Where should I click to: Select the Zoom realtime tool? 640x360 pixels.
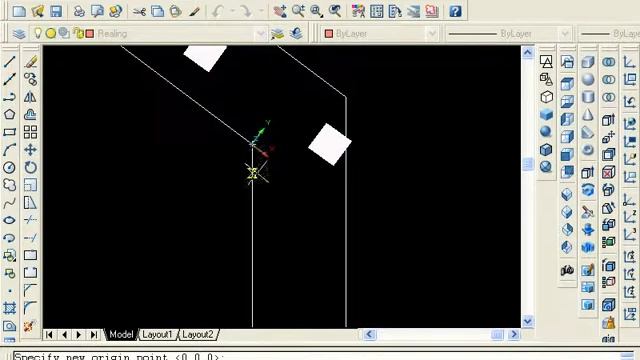pos(298,11)
